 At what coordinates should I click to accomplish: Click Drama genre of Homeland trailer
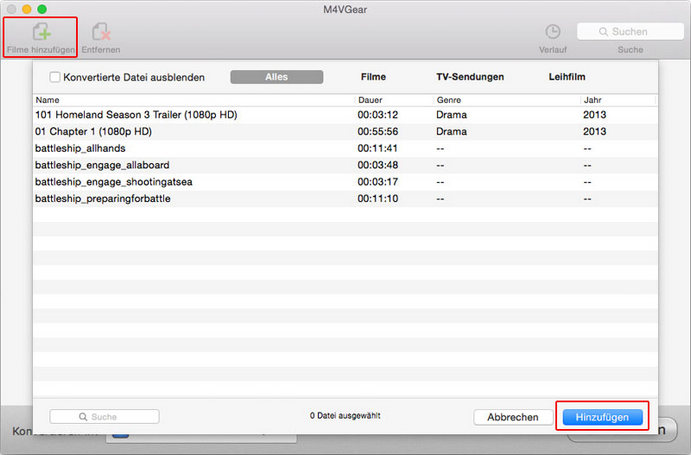click(451, 115)
